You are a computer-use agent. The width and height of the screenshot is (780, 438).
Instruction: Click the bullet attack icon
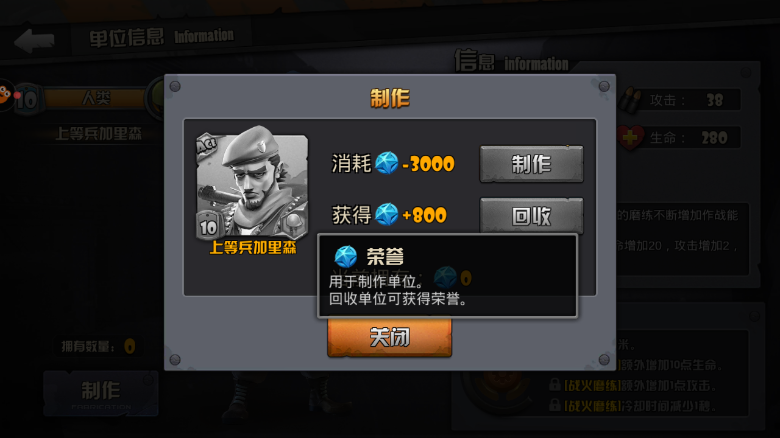tap(631, 100)
